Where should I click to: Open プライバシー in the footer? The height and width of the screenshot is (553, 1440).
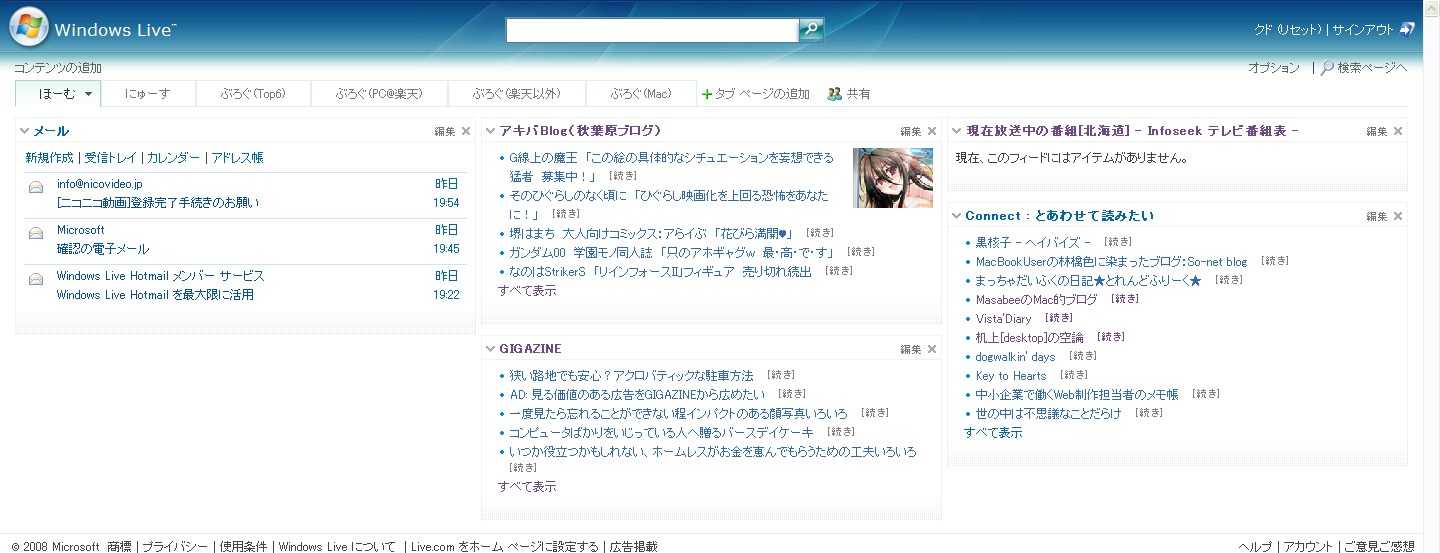click(x=175, y=546)
